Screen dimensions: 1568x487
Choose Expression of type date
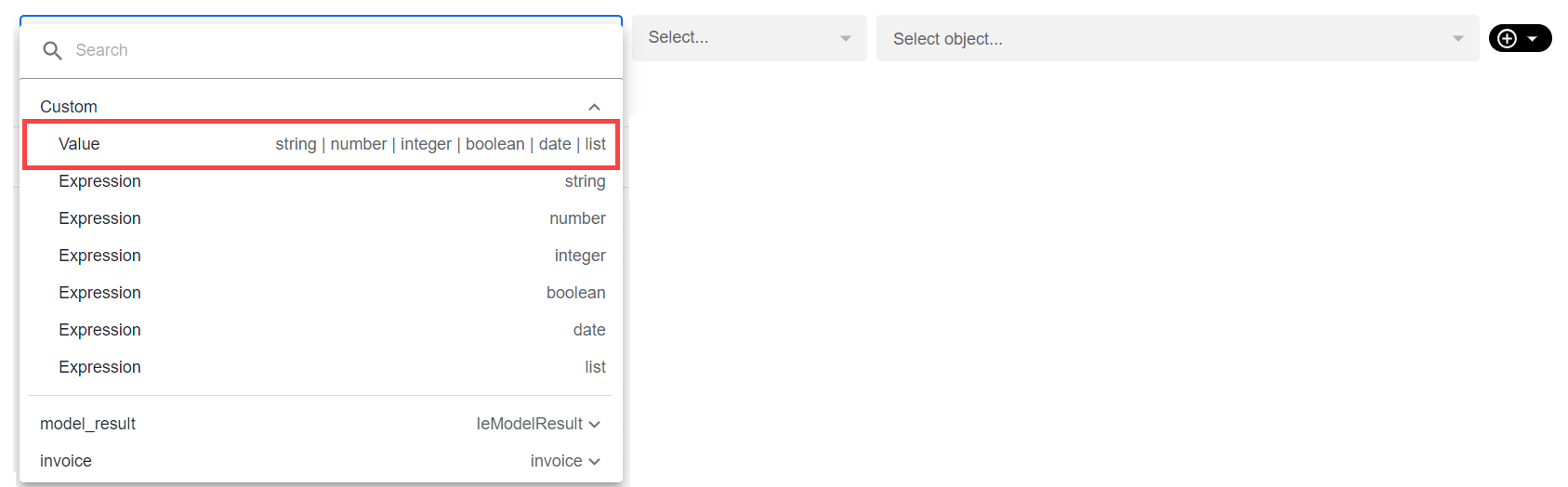coord(321,330)
